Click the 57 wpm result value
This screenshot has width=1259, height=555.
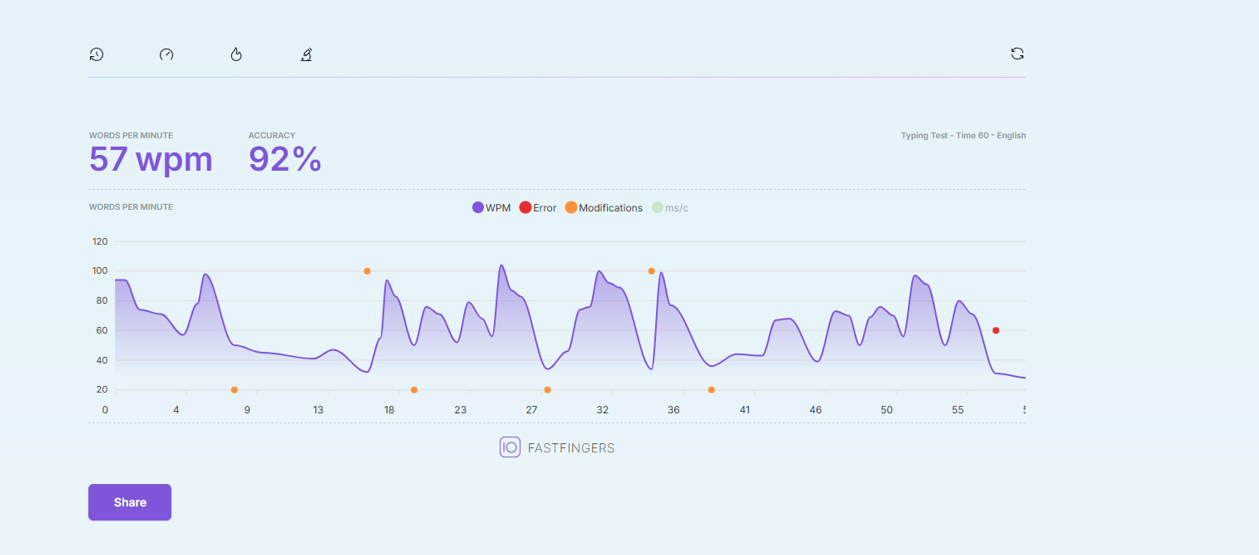[x=151, y=159]
